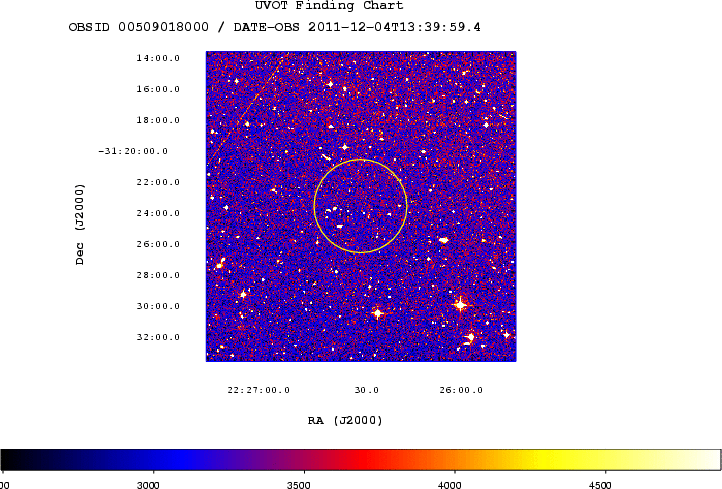Click the yellow region of the colorbar
This screenshot has height=489, width=722.
click(548, 460)
